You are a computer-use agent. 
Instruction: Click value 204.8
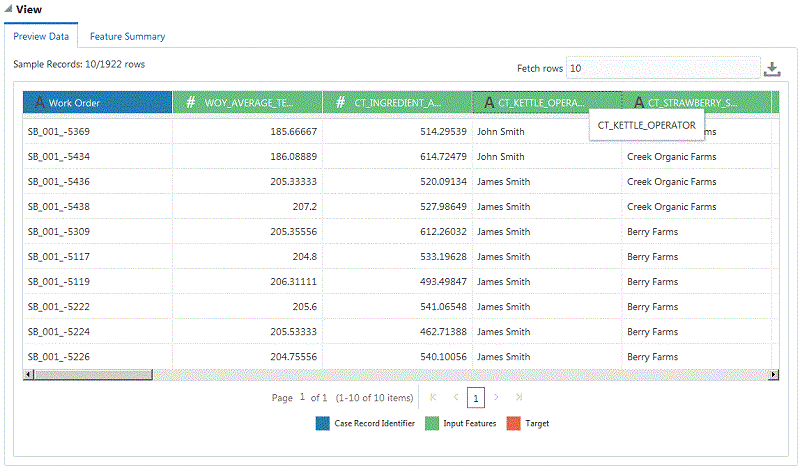click(305, 257)
